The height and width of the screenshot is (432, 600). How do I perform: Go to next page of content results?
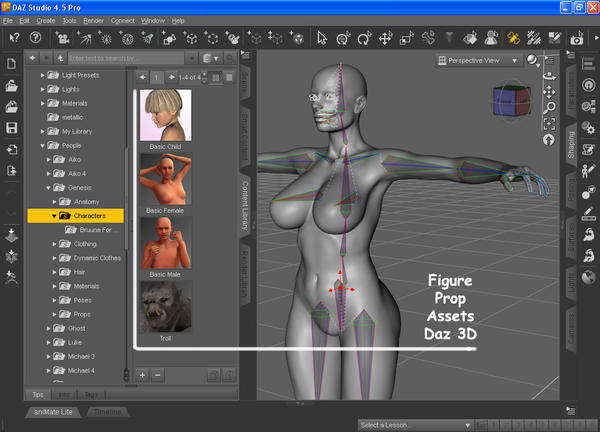pyautogui.click(x=171, y=77)
